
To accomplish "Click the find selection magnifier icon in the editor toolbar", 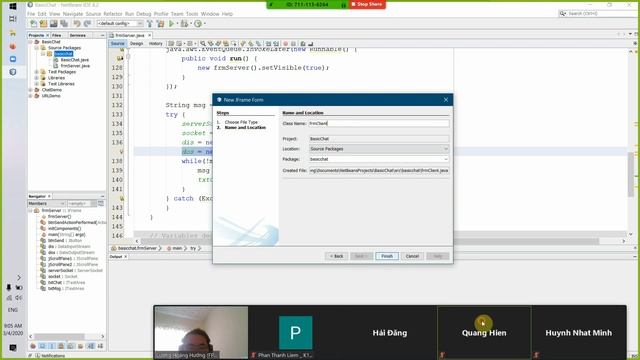I will (203, 43).
